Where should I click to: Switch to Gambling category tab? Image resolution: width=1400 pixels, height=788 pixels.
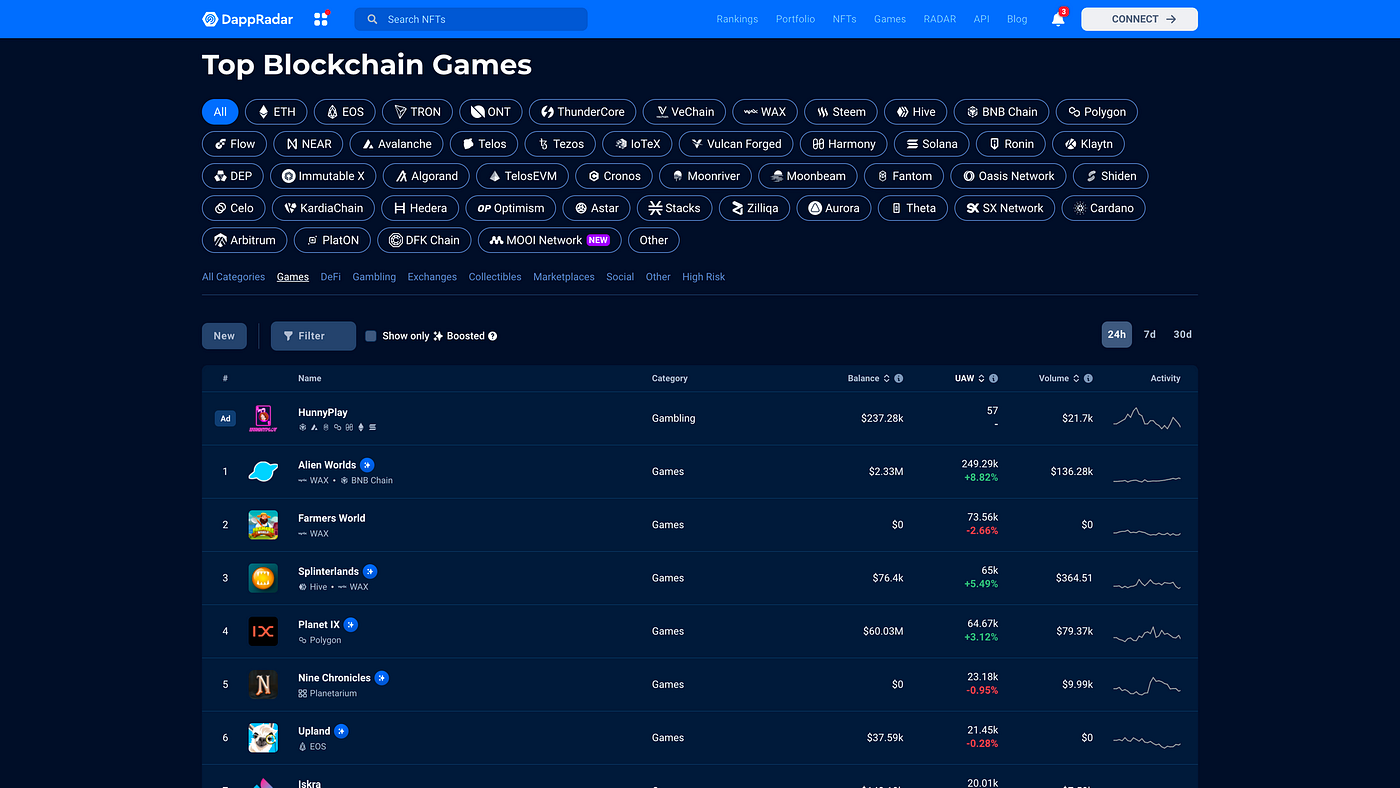point(374,277)
